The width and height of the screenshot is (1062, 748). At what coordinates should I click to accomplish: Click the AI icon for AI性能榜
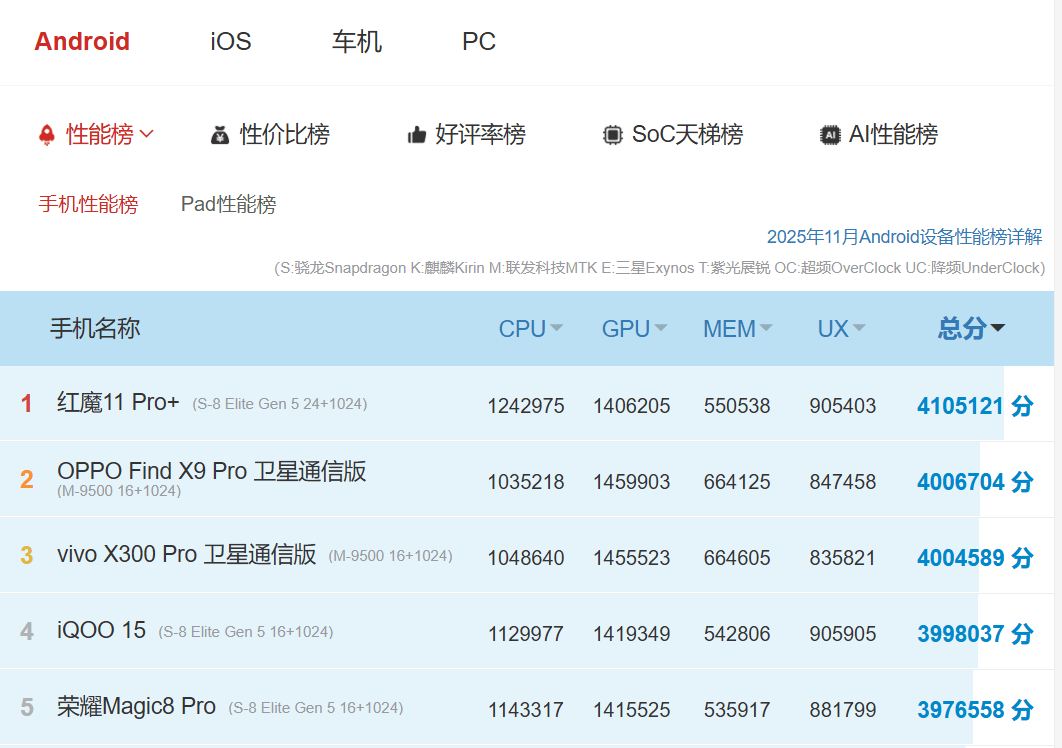[829, 134]
